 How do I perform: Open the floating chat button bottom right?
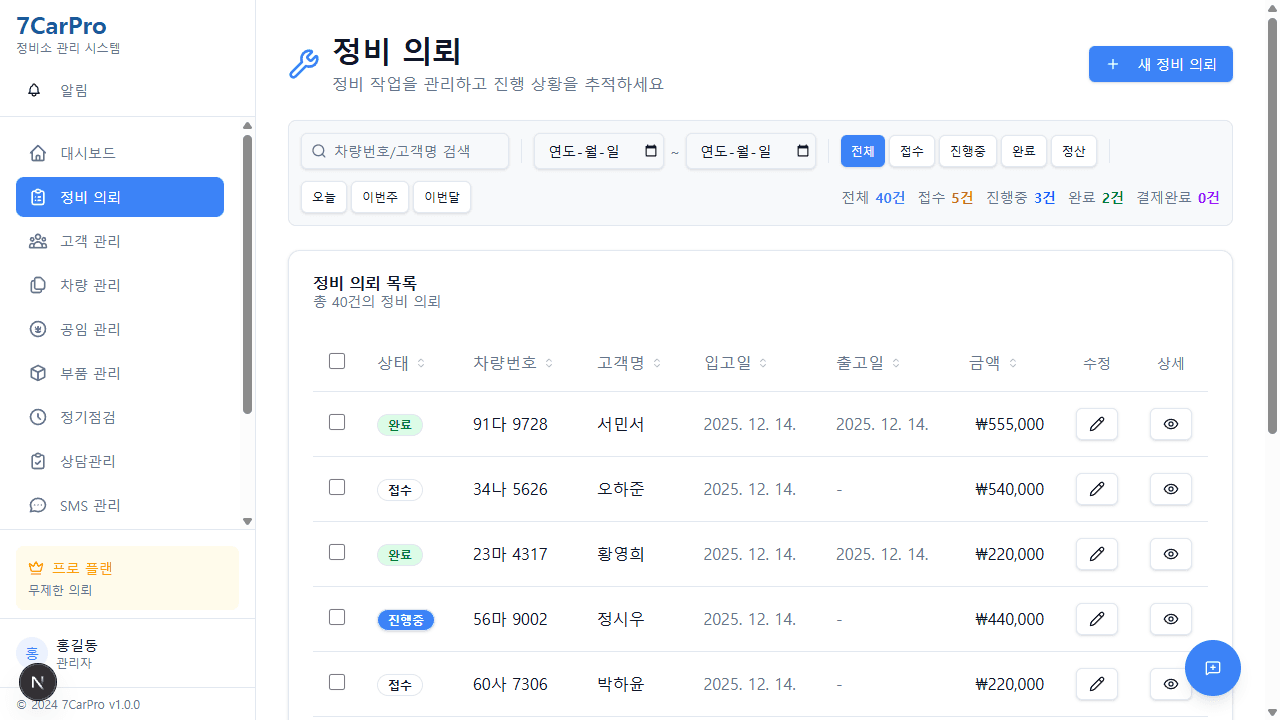click(x=1213, y=667)
